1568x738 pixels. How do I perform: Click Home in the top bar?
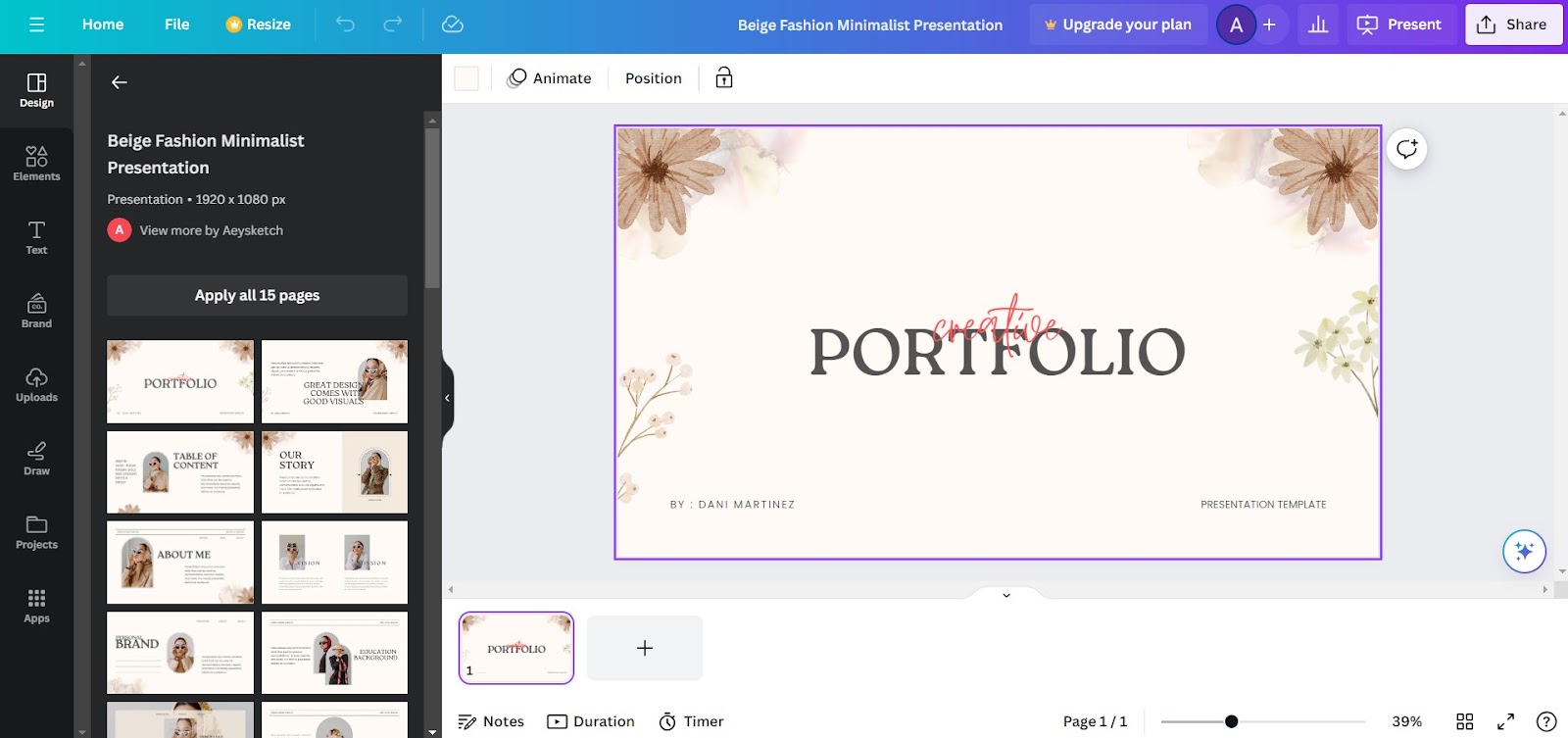pyautogui.click(x=103, y=25)
